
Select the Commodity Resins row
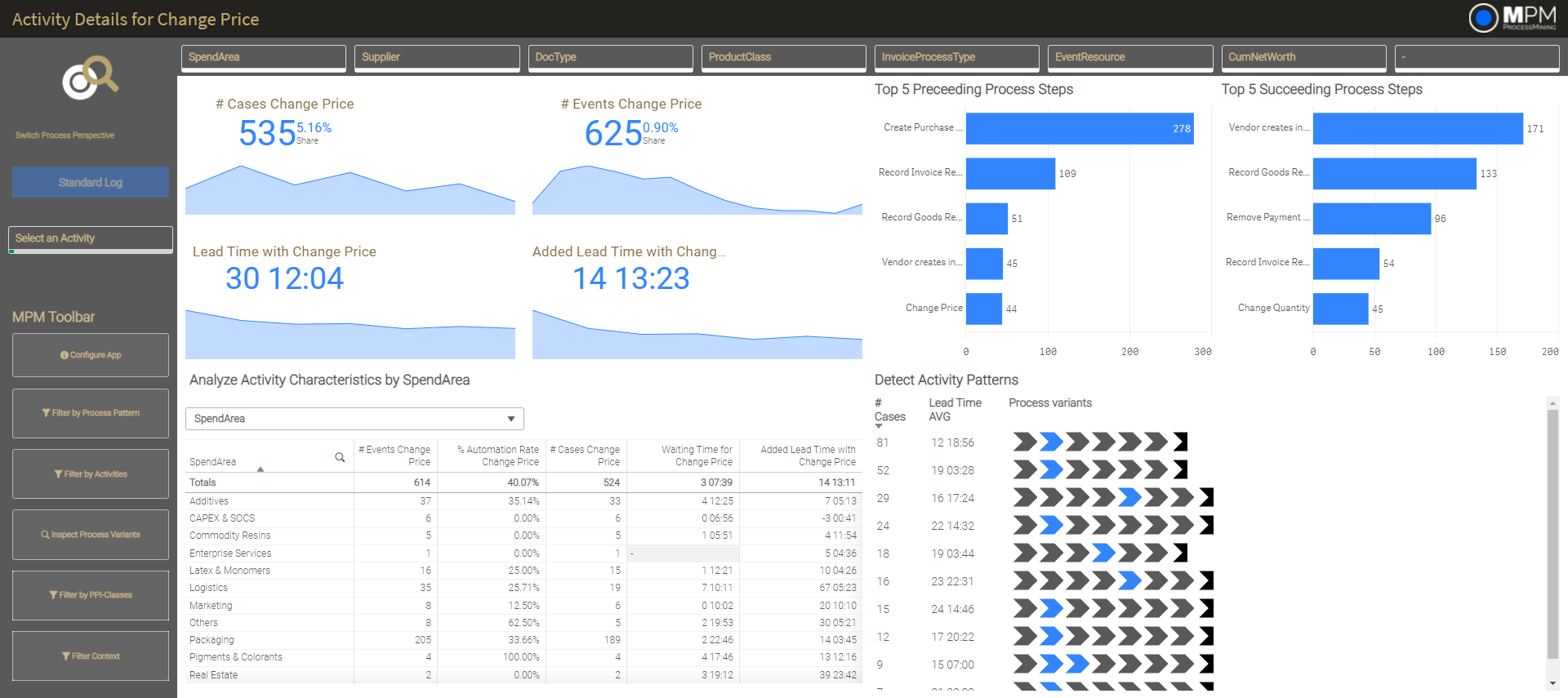(523, 536)
